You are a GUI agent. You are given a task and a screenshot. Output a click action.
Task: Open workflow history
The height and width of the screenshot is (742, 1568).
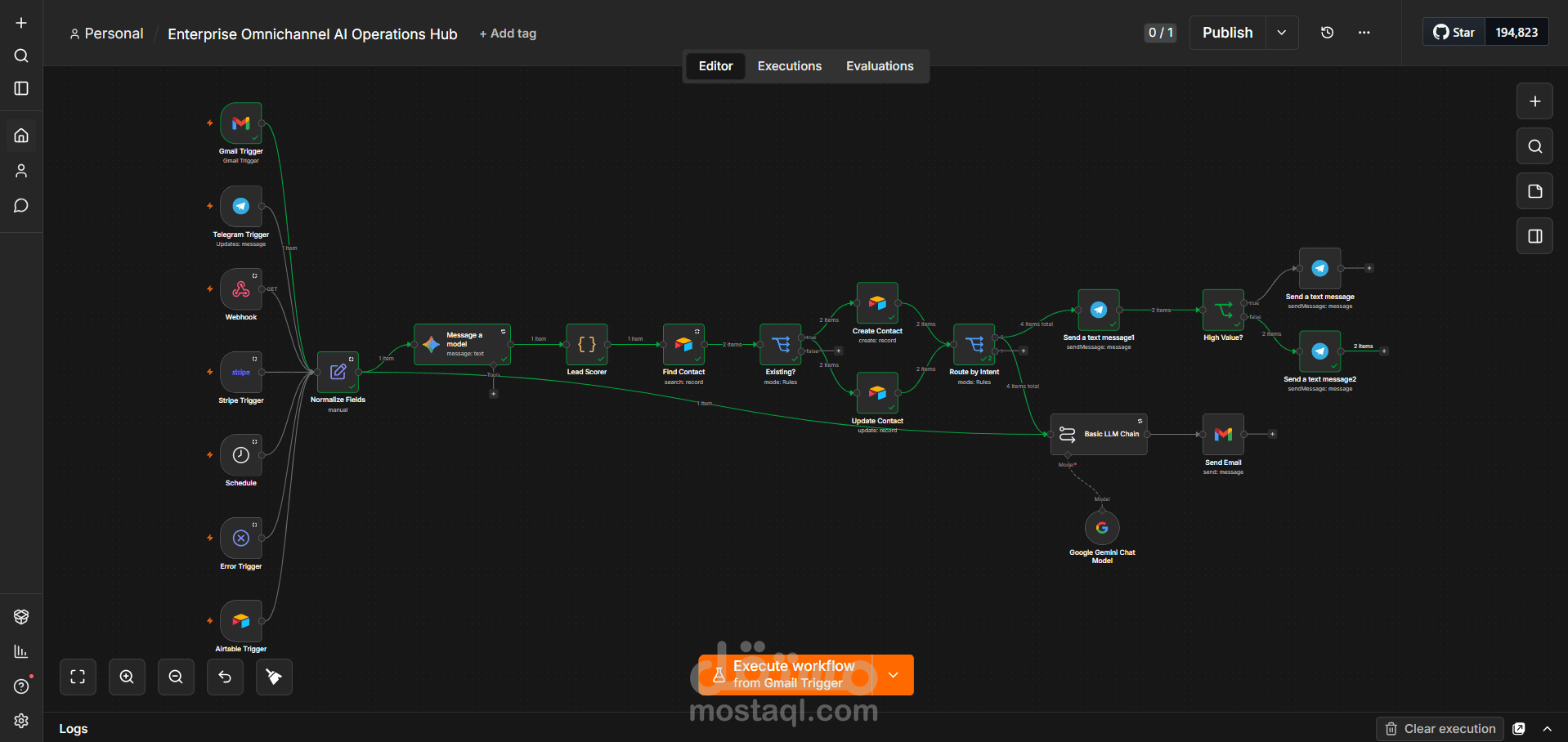coord(1327,33)
